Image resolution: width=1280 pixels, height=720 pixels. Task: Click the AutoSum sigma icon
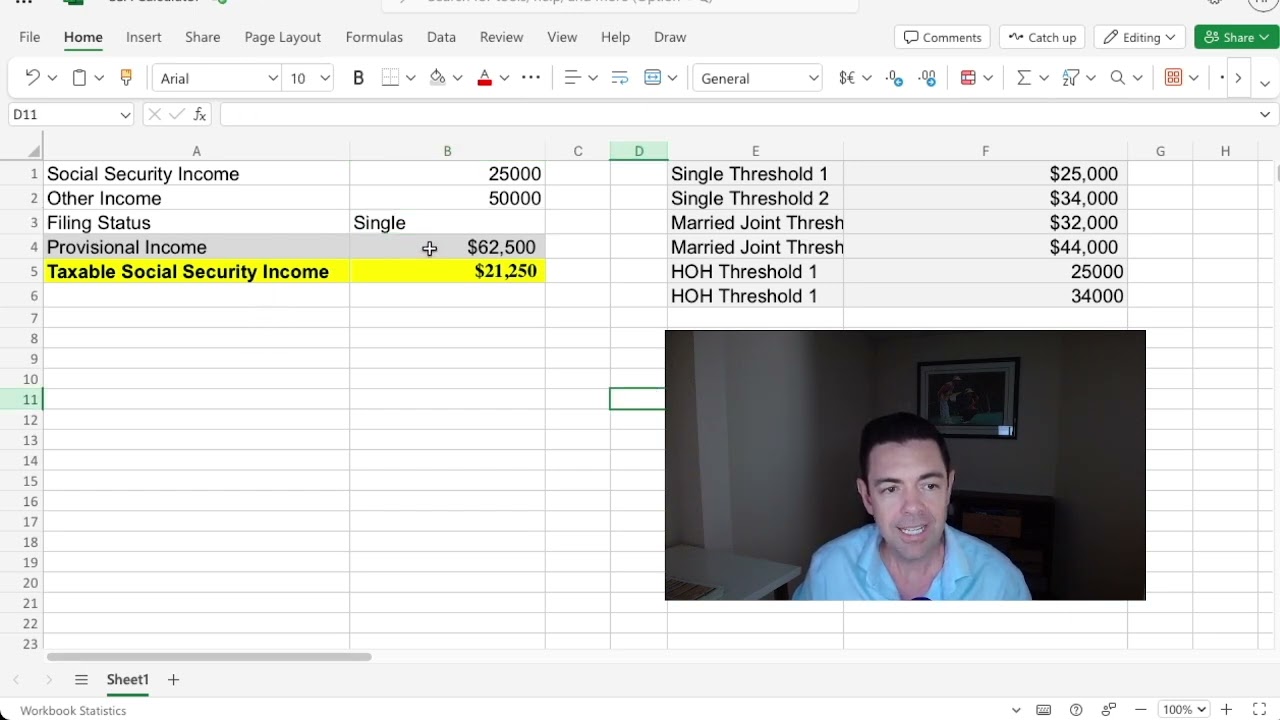(1023, 78)
